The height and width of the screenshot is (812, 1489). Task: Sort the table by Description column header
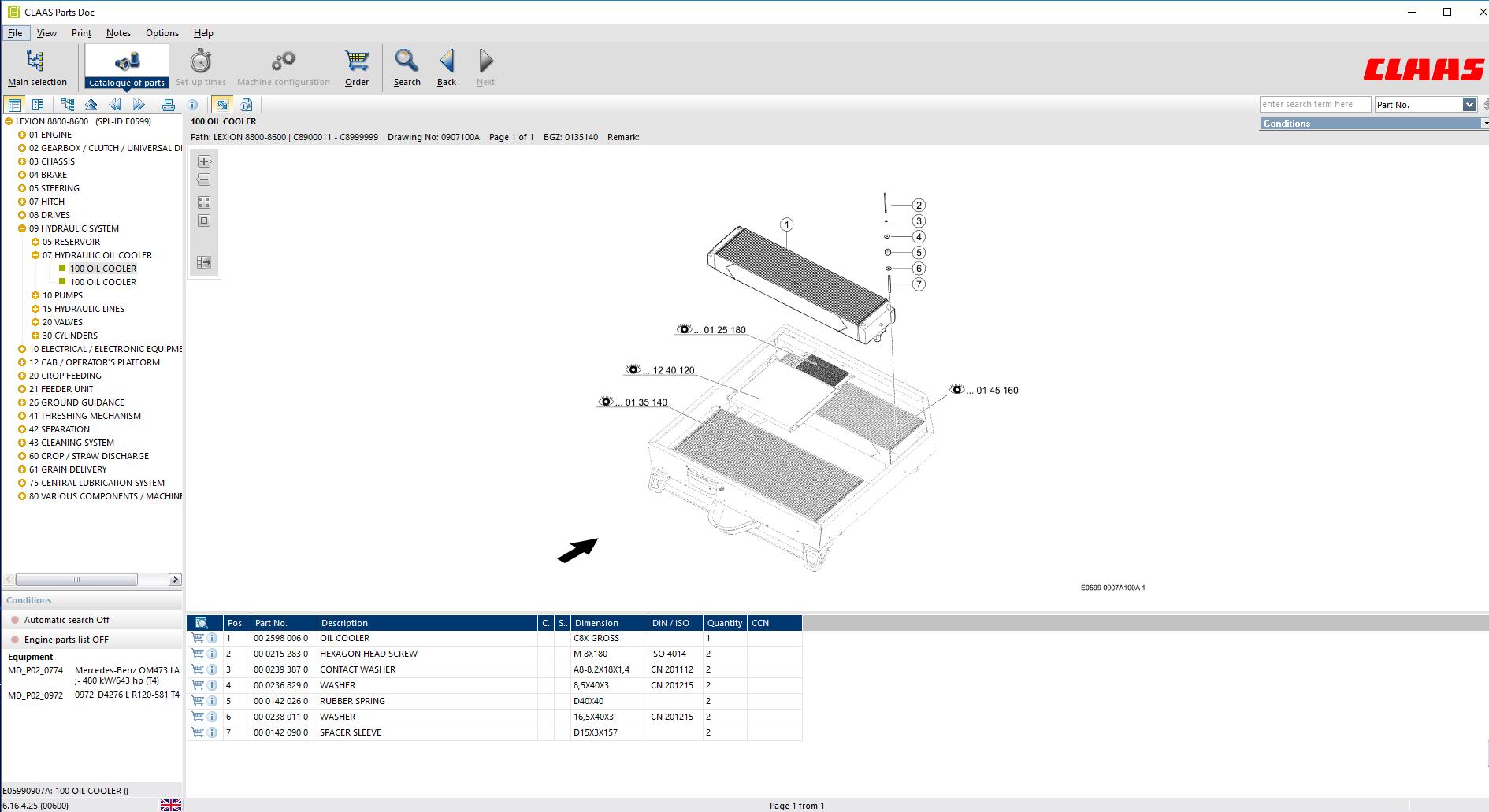point(427,623)
